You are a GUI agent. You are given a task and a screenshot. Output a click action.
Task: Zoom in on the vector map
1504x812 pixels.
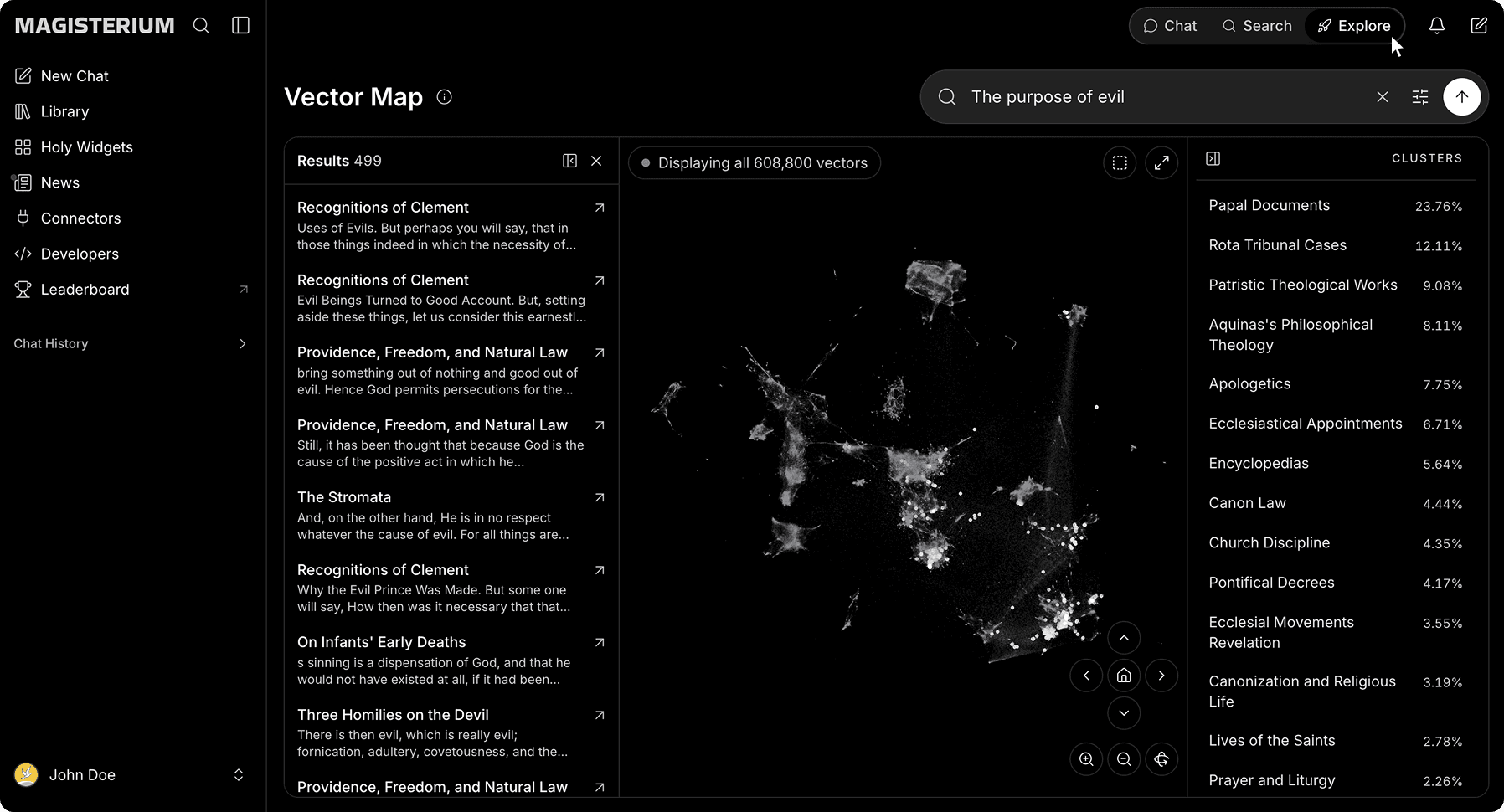[1086, 759]
